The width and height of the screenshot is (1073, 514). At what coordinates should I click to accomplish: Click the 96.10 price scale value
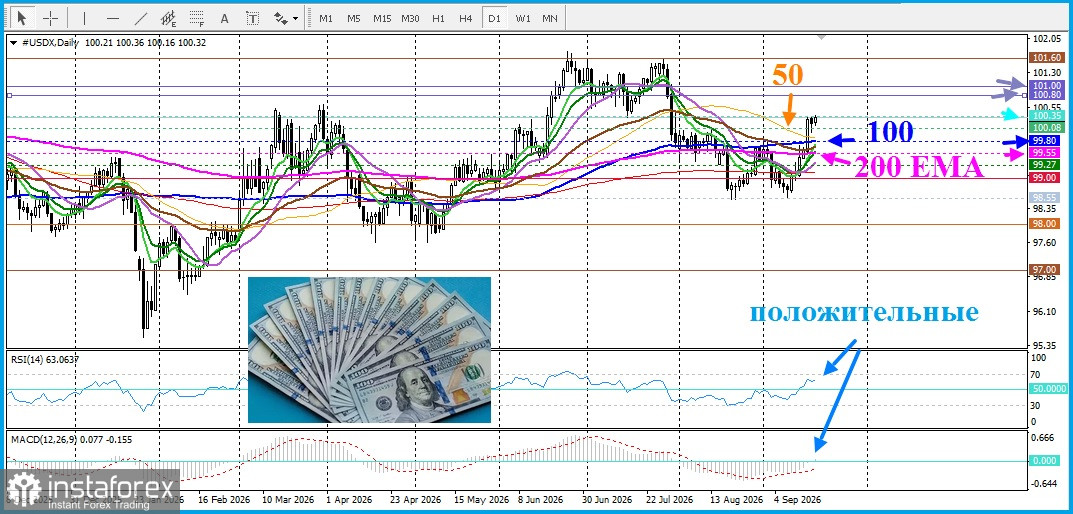[1046, 311]
